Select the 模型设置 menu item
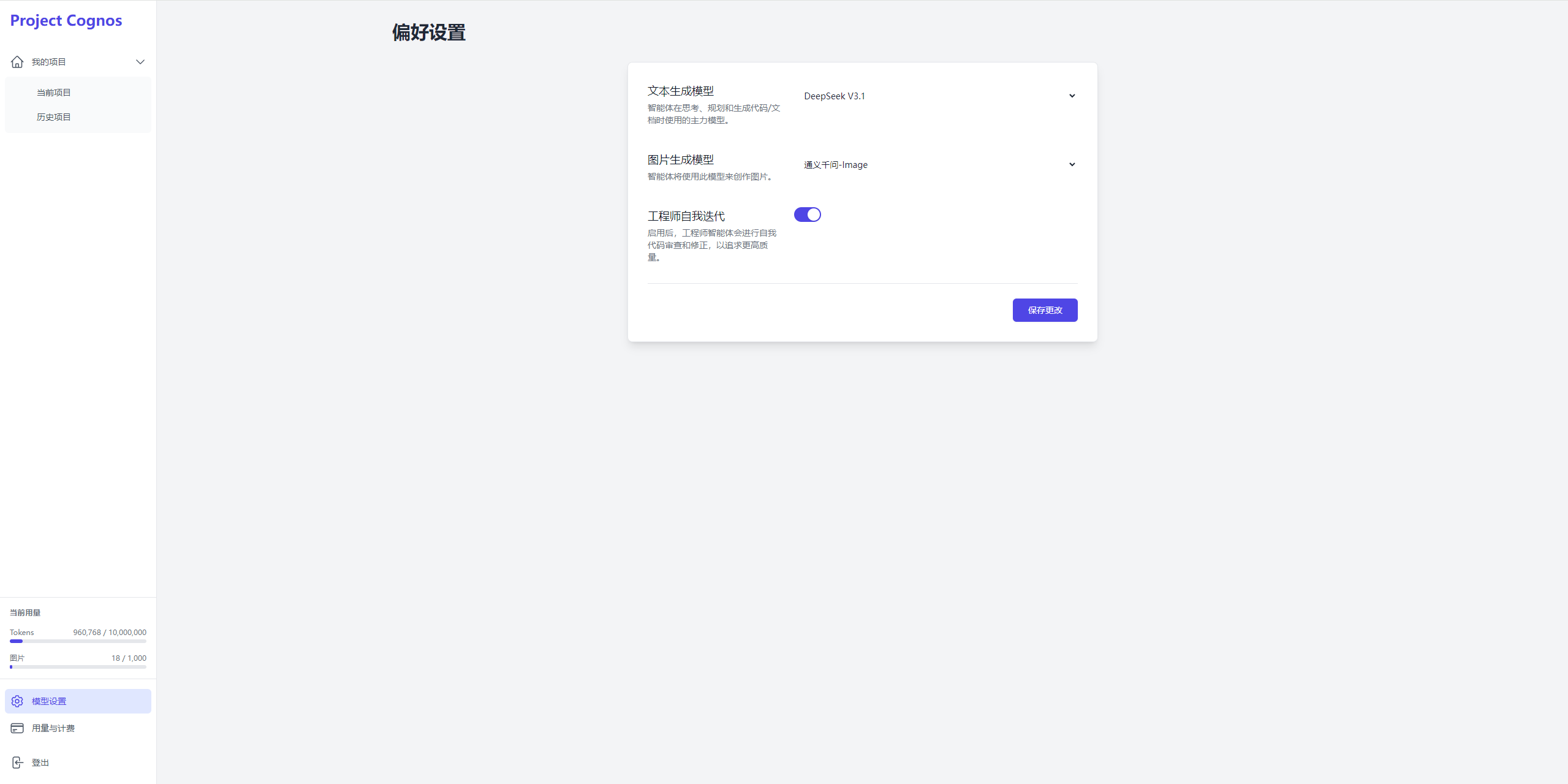This screenshot has width=1568, height=784. pos(49,701)
